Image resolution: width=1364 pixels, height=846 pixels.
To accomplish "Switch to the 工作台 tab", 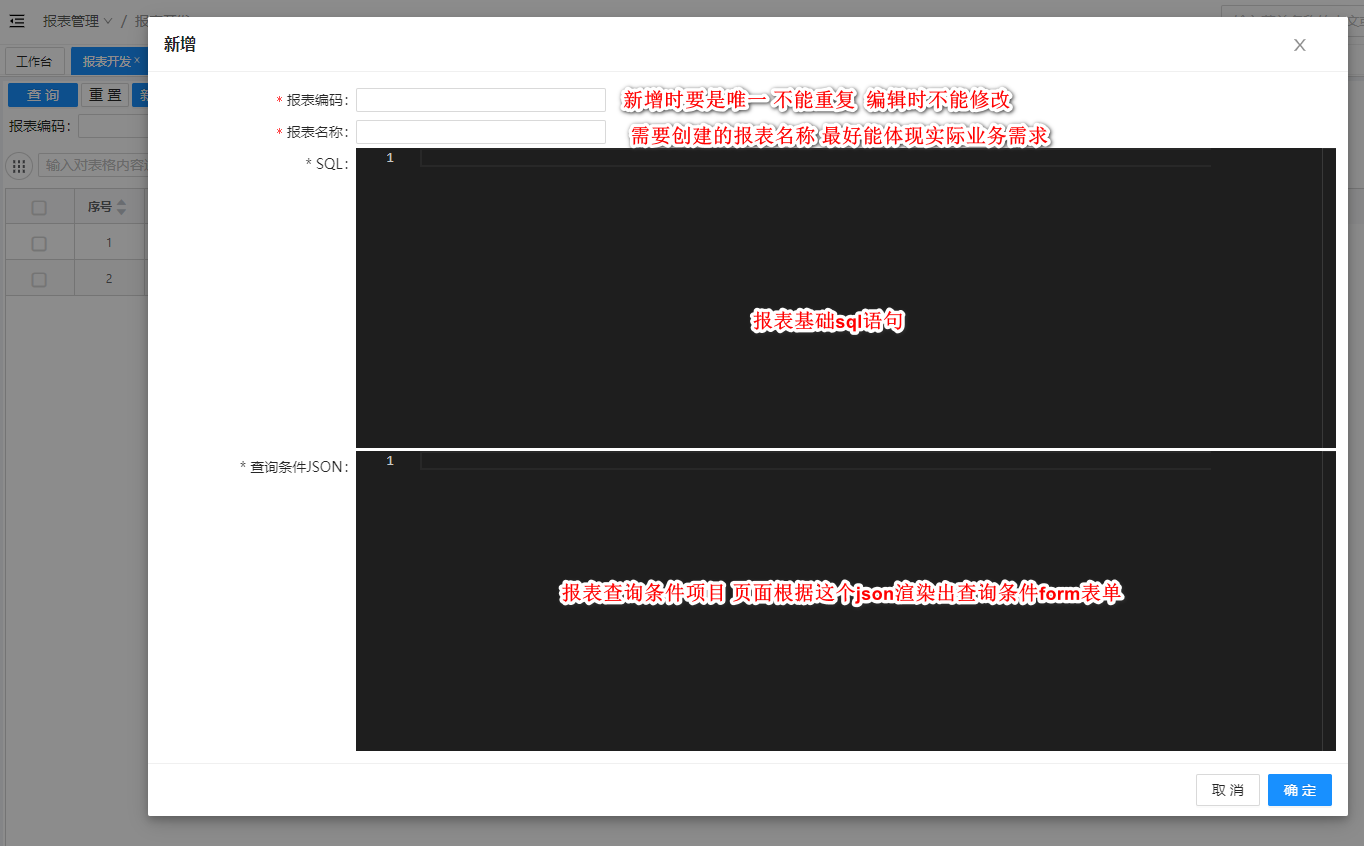I will coord(35,62).
